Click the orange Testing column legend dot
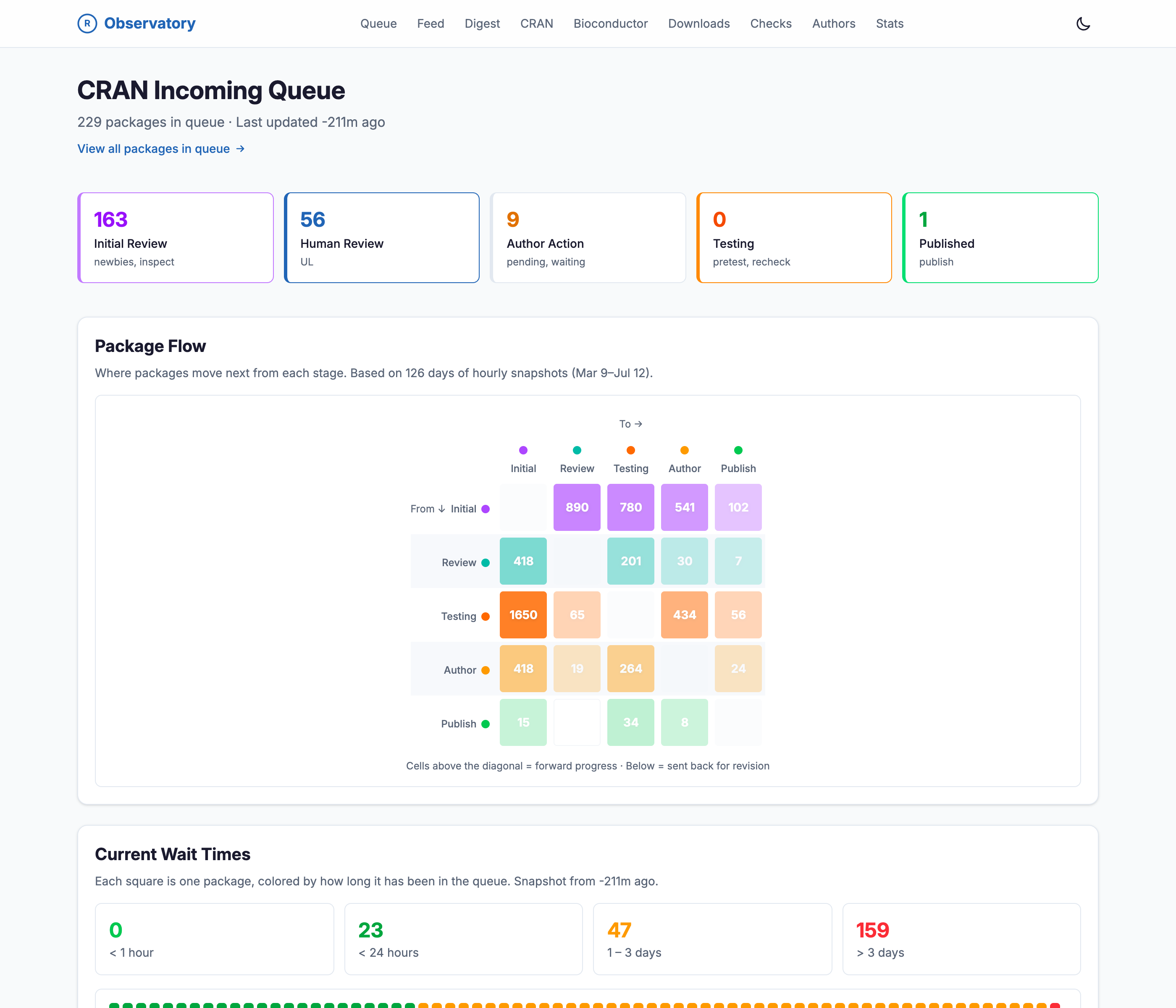Image resolution: width=1176 pixels, height=1008 pixels. click(x=630, y=450)
